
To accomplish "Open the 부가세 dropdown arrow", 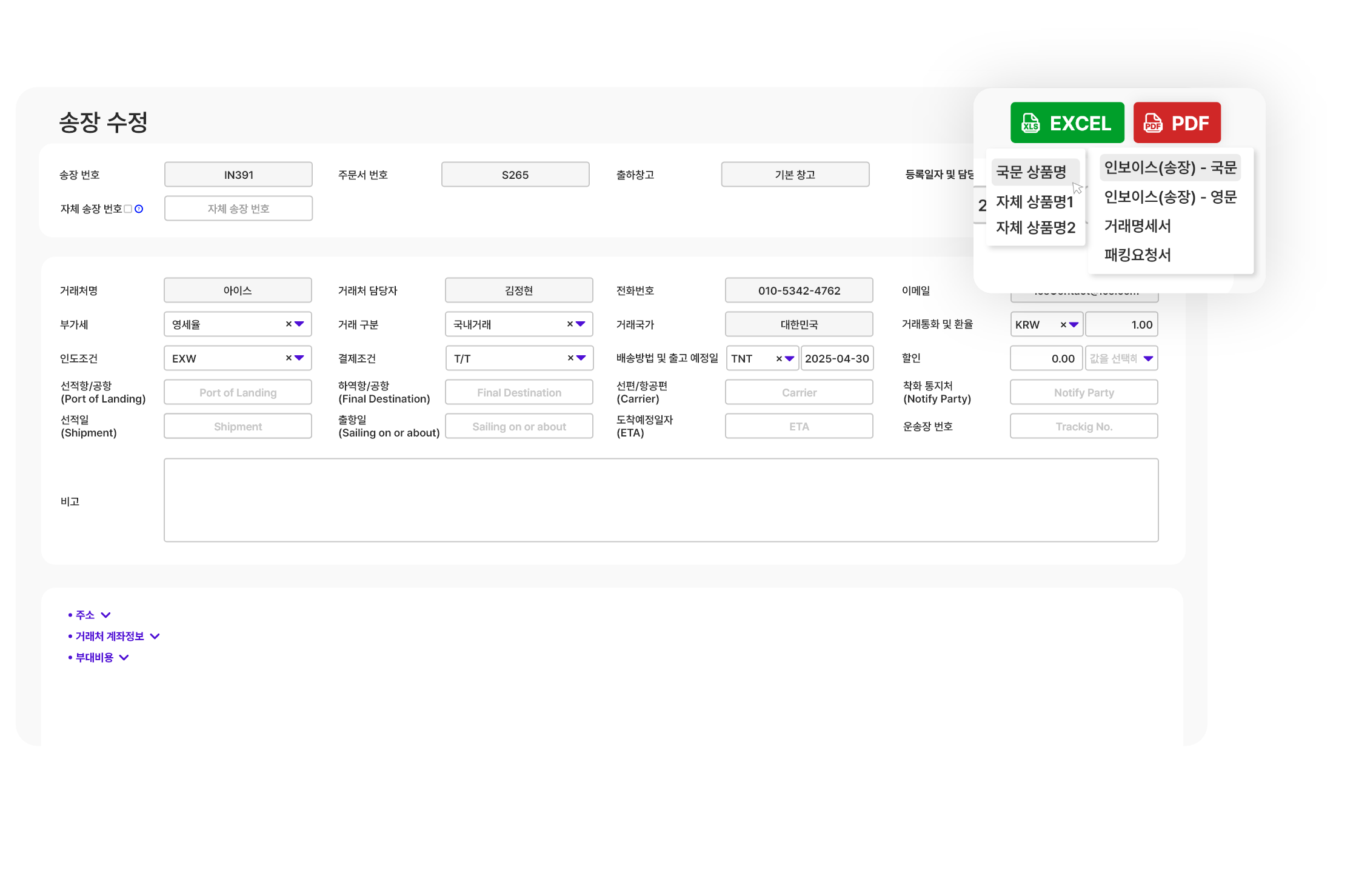I will (x=299, y=324).
